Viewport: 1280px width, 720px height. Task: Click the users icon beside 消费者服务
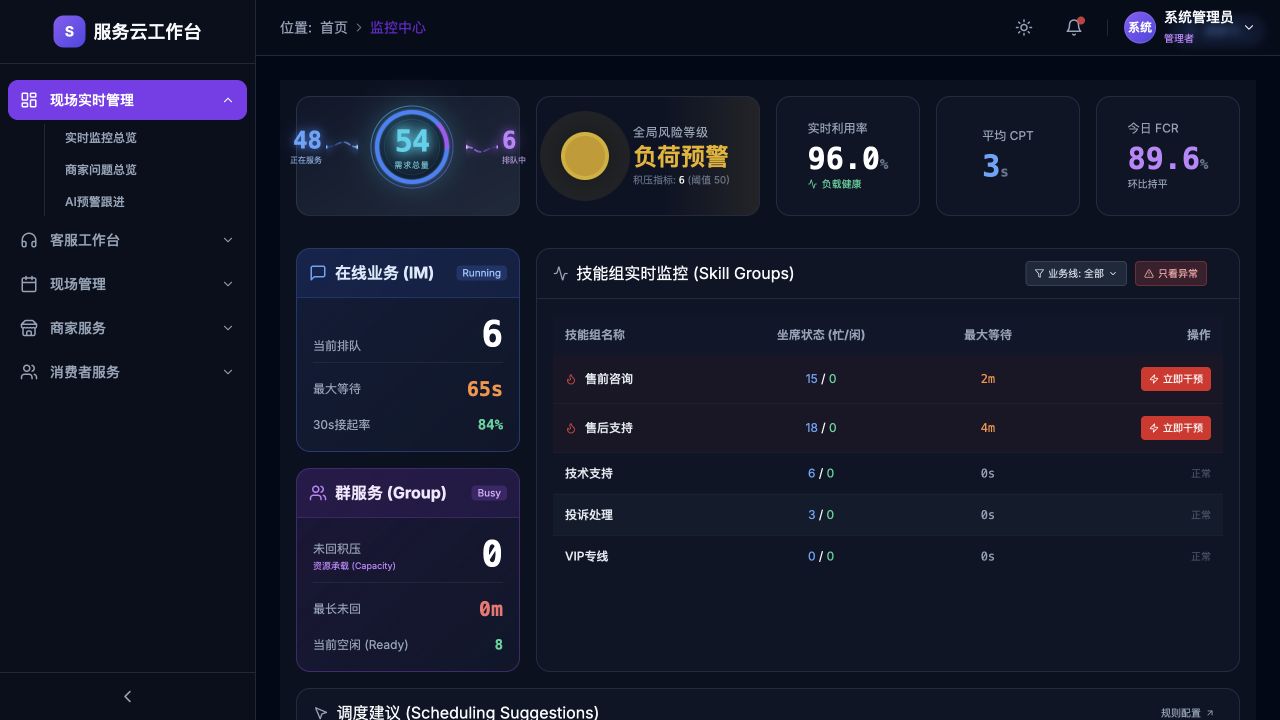tap(29, 372)
